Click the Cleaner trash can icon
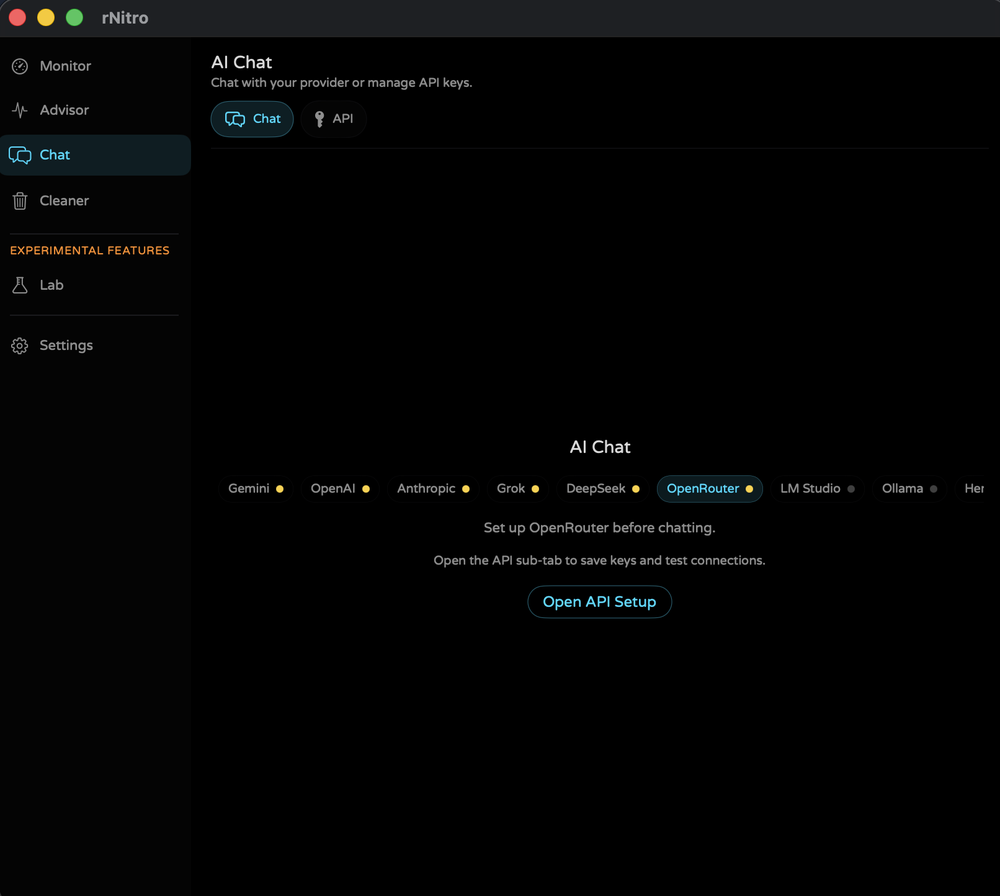 [x=20, y=201]
